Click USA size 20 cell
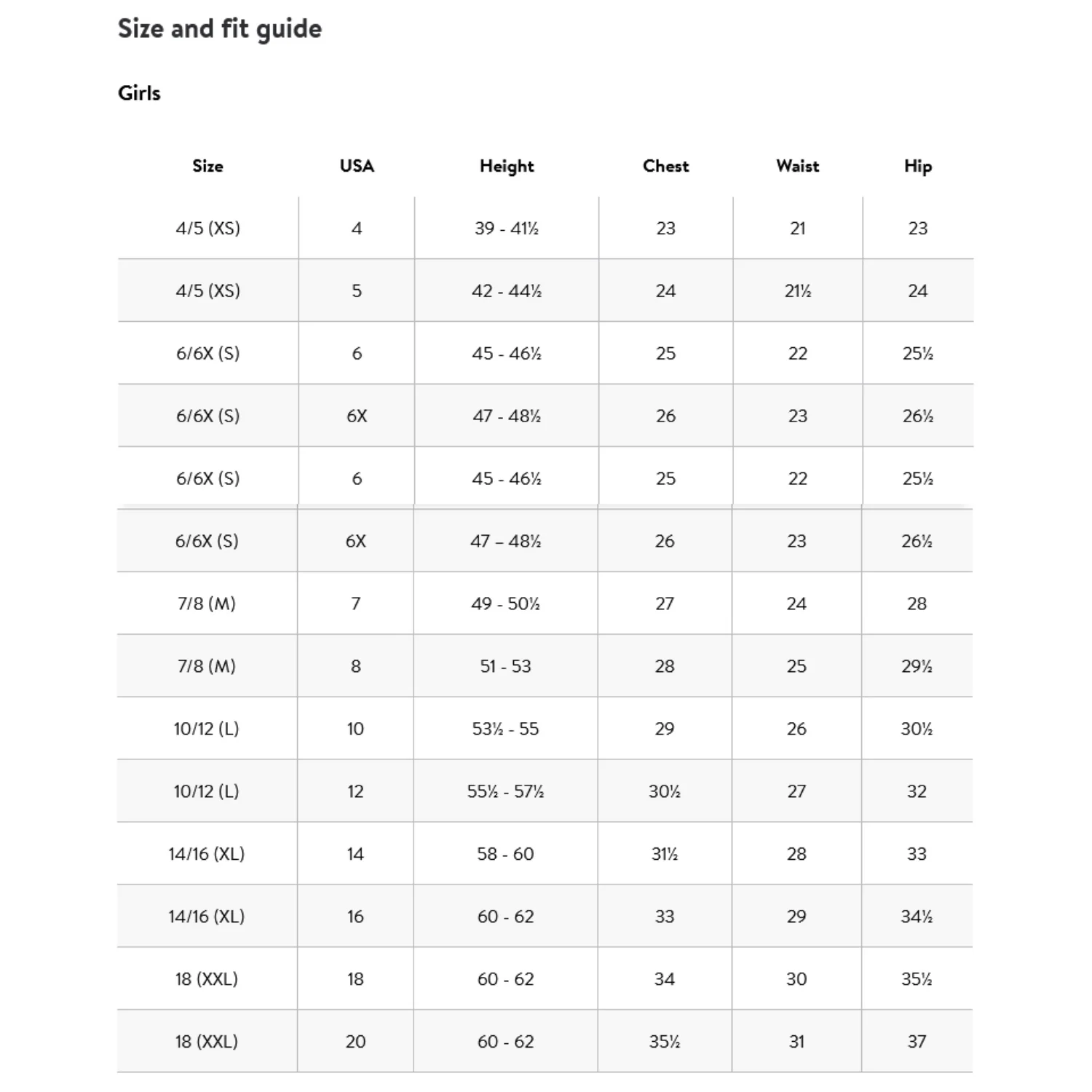This screenshot has height=1092, width=1092. pyautogui.click(x=355, y=1042)
